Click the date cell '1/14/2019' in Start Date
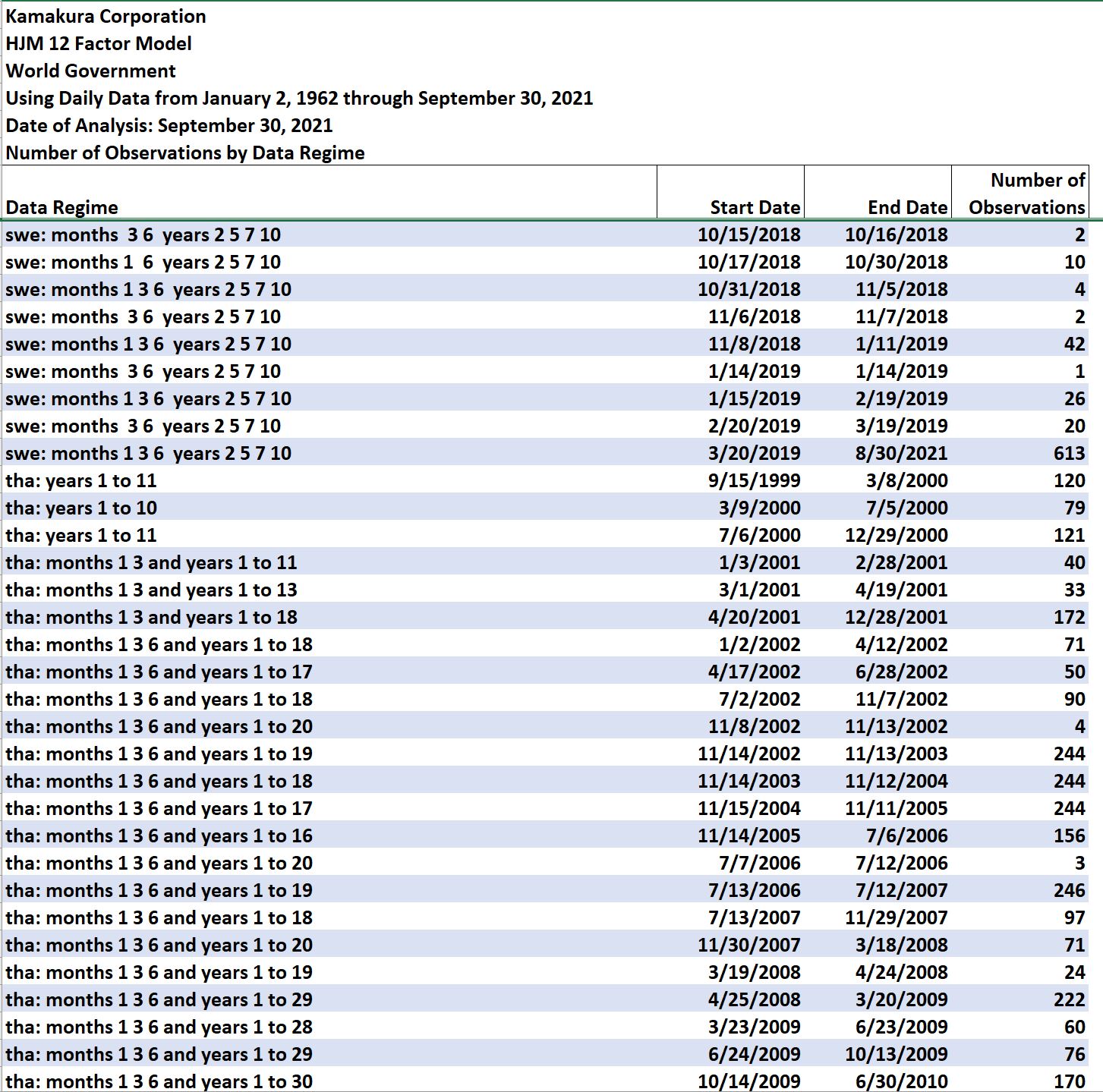Viewport: 1103px width, 1092px height. [754, 372]
